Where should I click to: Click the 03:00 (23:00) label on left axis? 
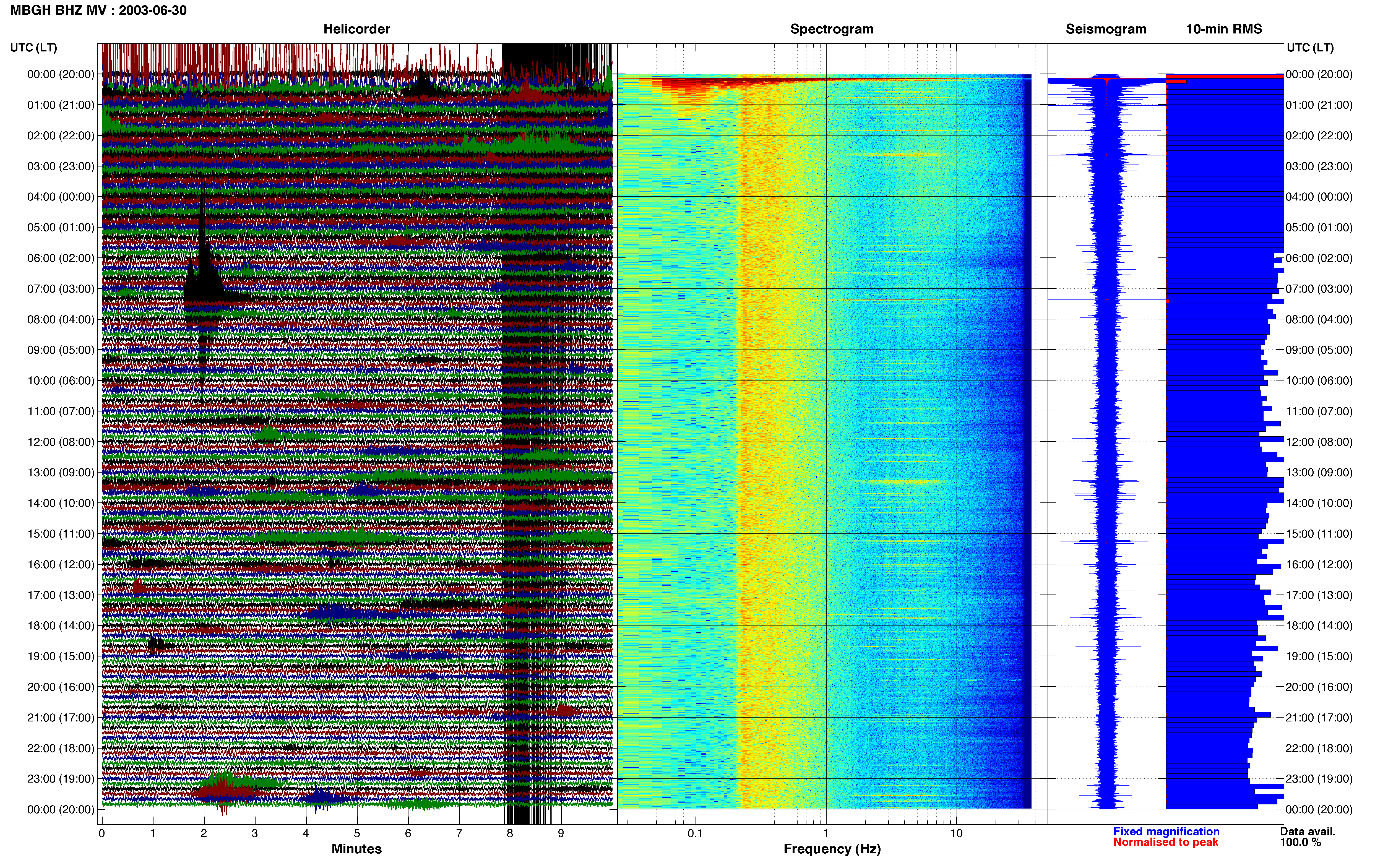coord(61,166)
